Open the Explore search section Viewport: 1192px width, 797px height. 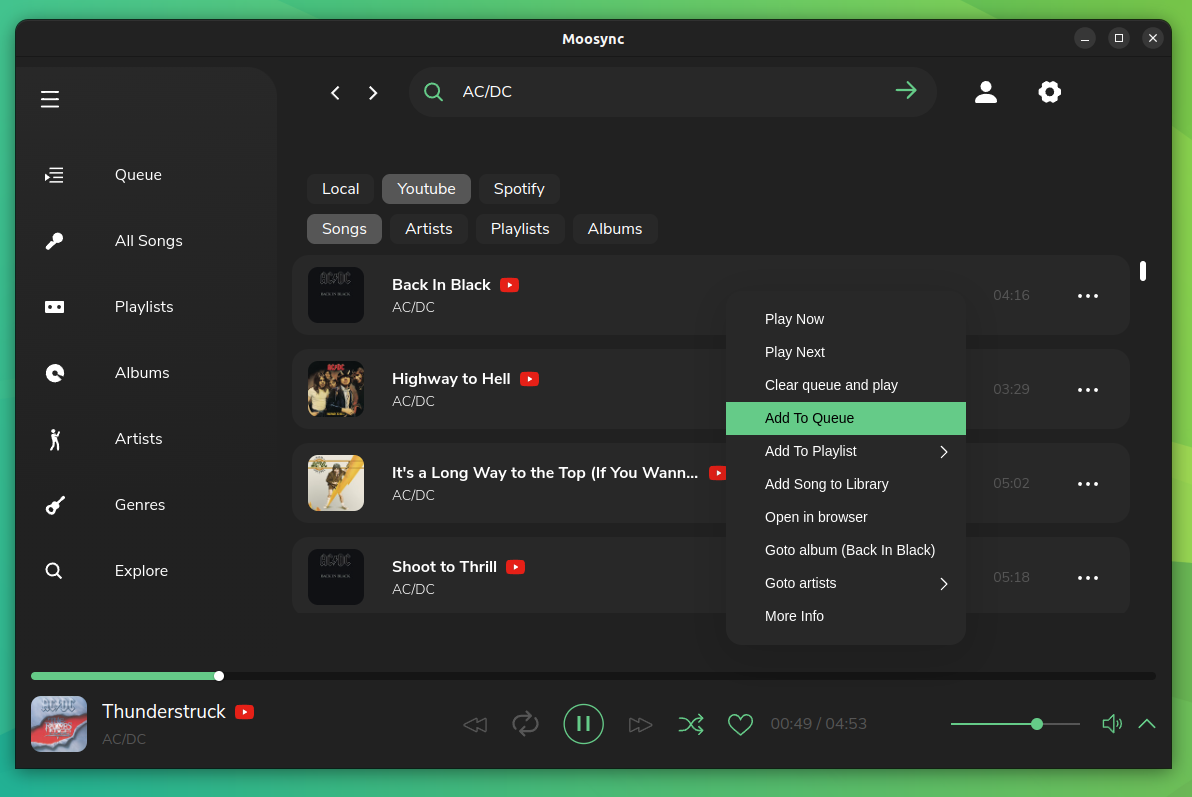(54, 570)
